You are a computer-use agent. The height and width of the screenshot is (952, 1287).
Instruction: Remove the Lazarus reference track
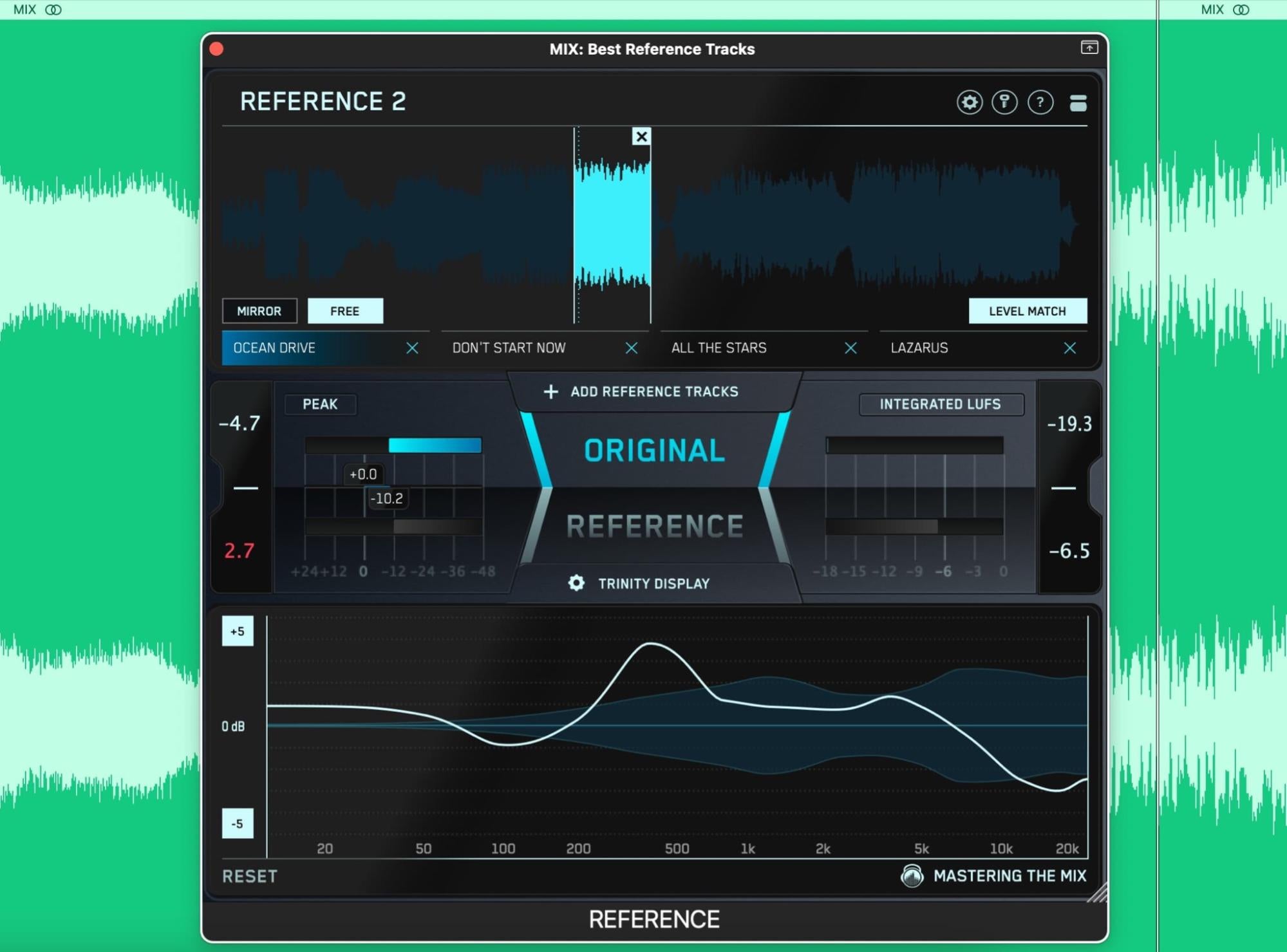(x=1069, y=348)
